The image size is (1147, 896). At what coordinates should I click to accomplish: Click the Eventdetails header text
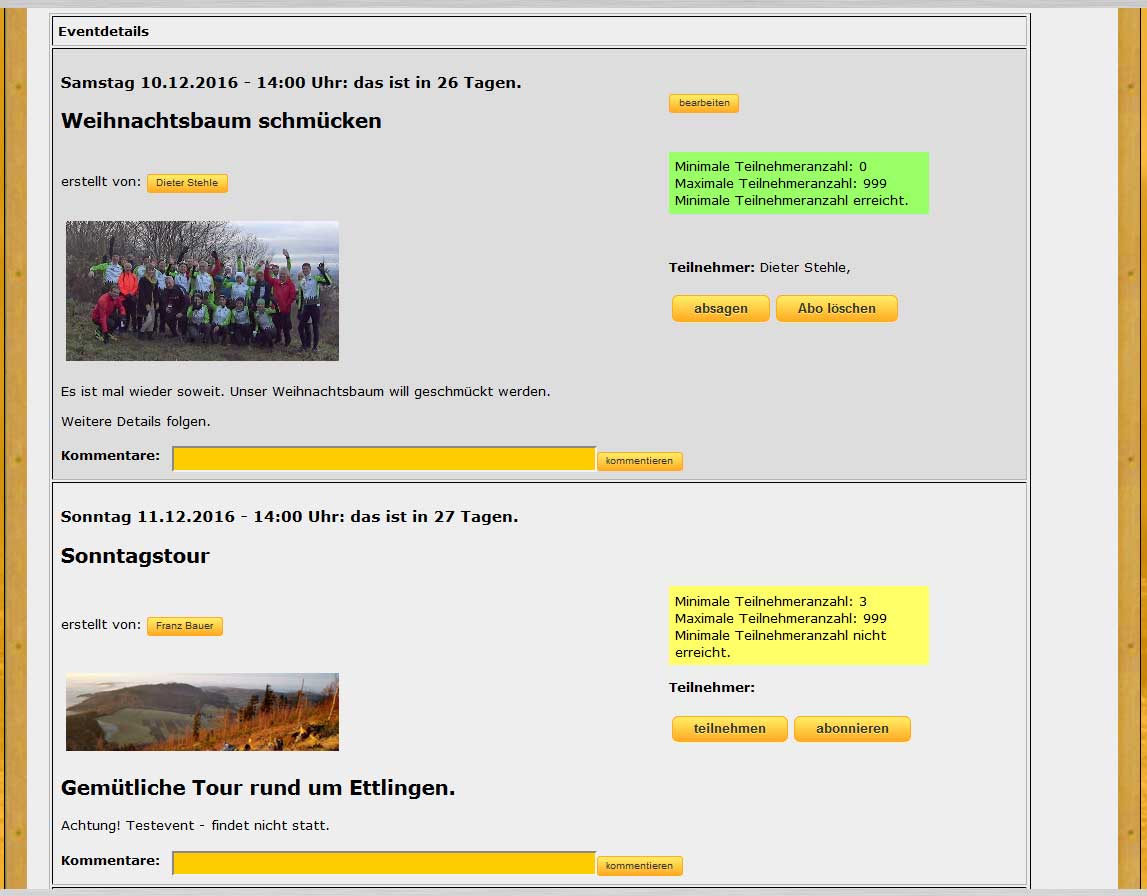[x=103, y=31]
